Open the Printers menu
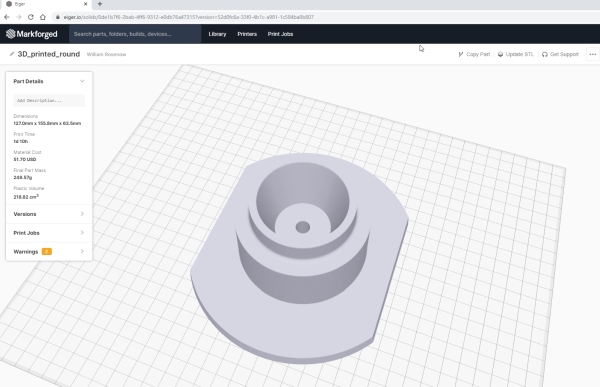This screenshot has height=387, width=600. click(247, 34)
